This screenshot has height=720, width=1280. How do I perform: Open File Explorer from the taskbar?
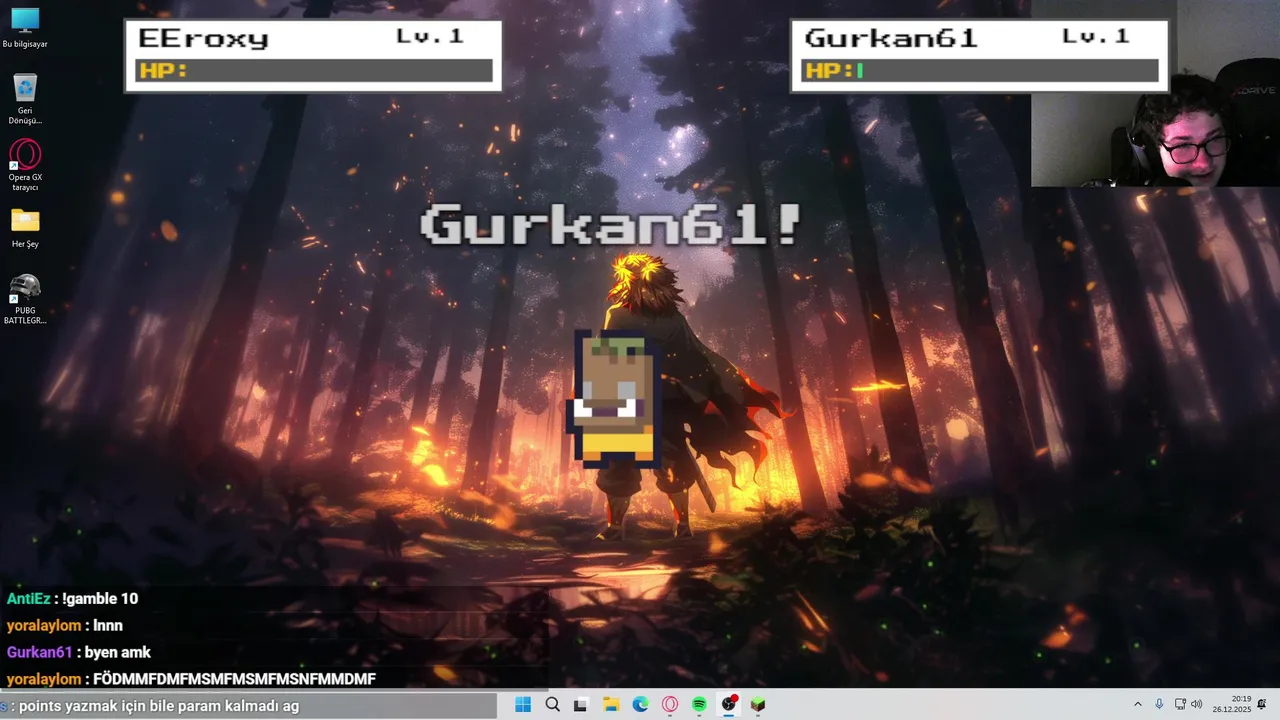pos(611,705)
